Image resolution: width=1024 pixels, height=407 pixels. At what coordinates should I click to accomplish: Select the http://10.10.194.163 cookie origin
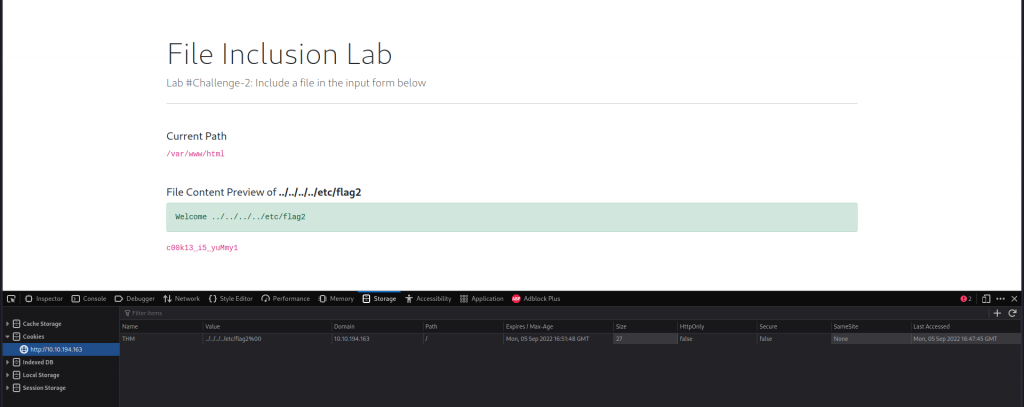point(56,349)
